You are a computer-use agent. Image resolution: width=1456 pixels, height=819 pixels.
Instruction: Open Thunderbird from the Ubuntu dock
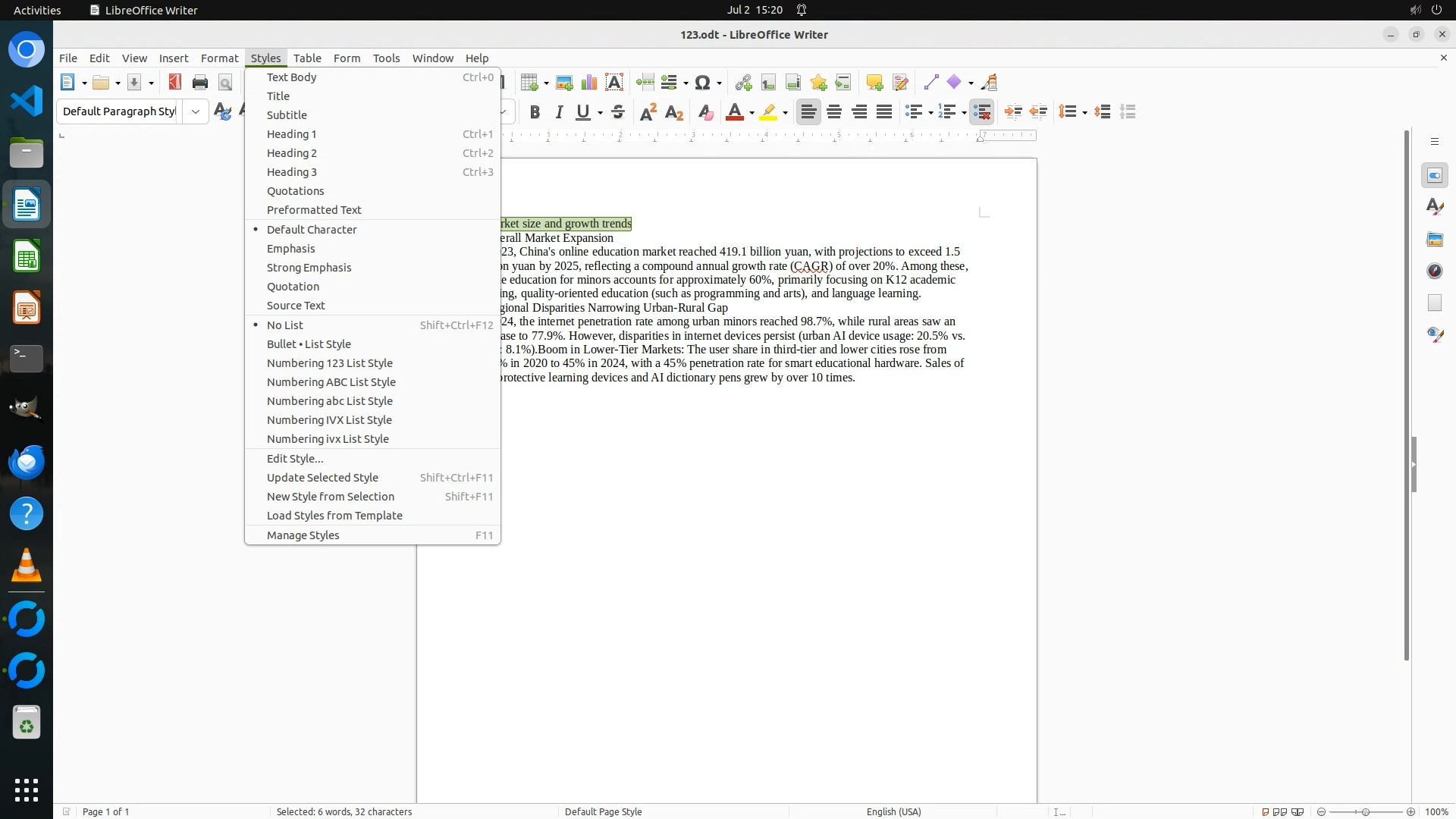click(x=27, y=463)
